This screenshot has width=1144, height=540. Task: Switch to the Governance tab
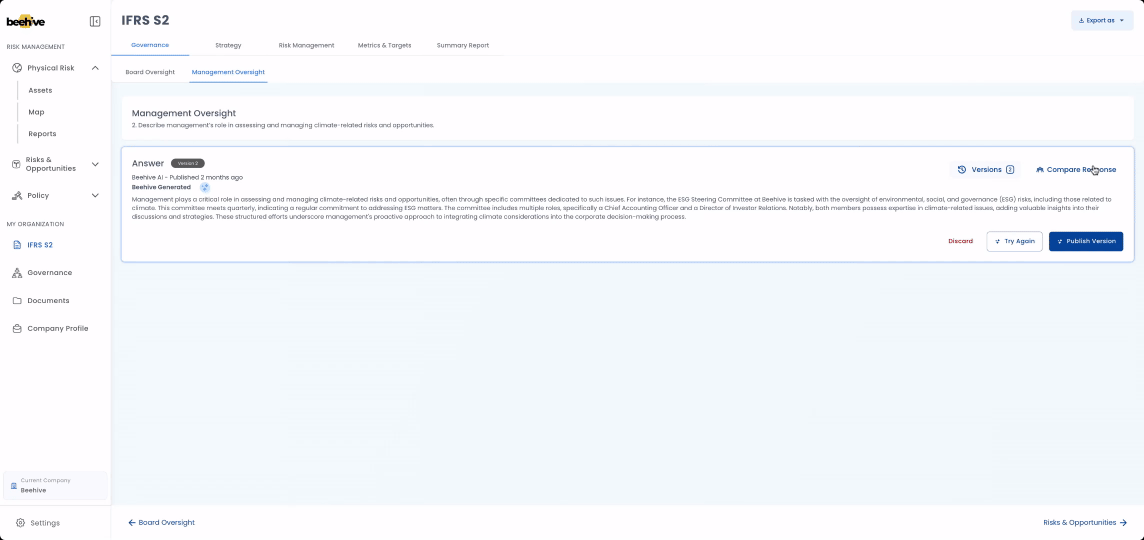pos(150,45)
